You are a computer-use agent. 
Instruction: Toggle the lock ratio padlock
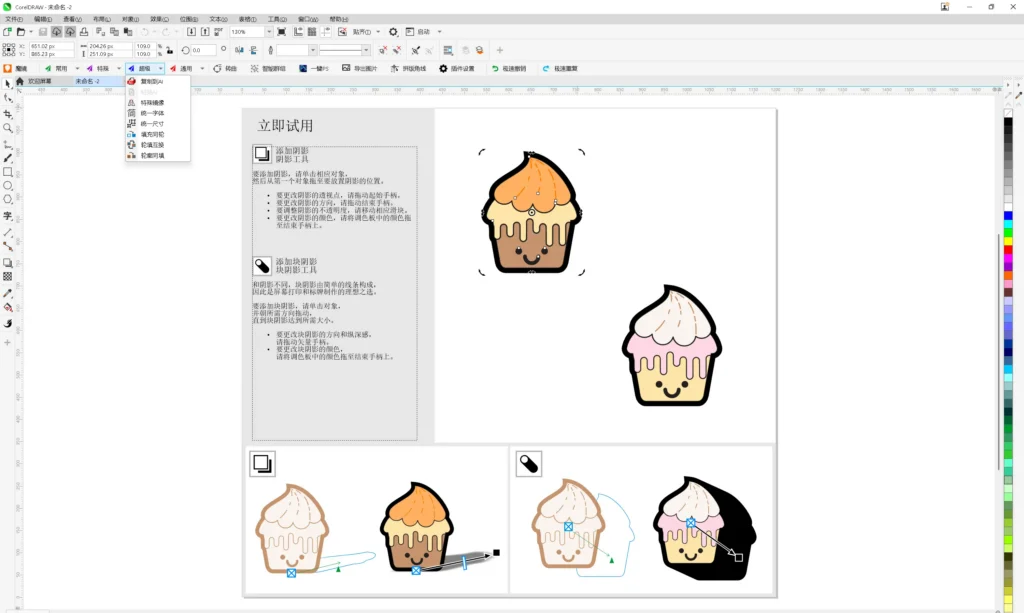[x=170, y=50]
